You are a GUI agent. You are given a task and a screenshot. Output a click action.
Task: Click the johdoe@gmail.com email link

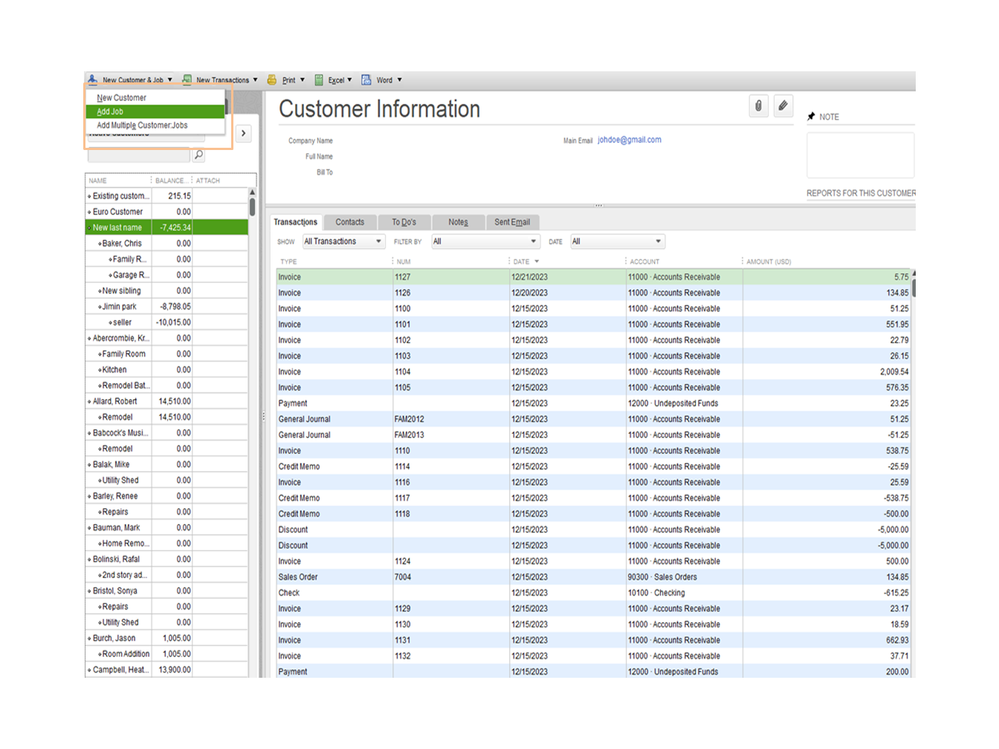[629, 140]
